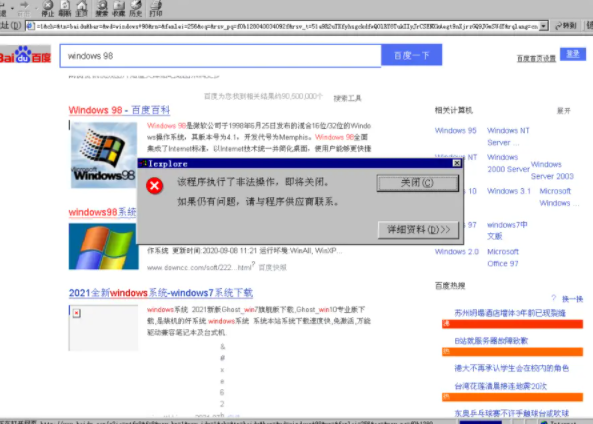
Task: Click the 百度一下 search button
Action: (411, 55)
